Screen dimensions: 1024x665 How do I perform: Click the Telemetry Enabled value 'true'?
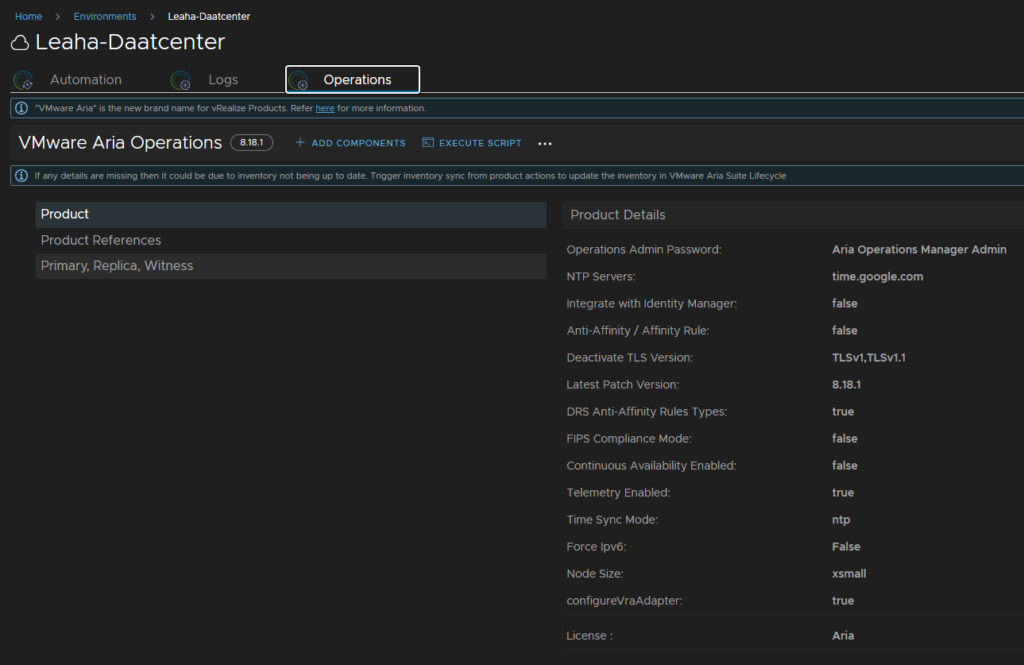tap(843, 493)
